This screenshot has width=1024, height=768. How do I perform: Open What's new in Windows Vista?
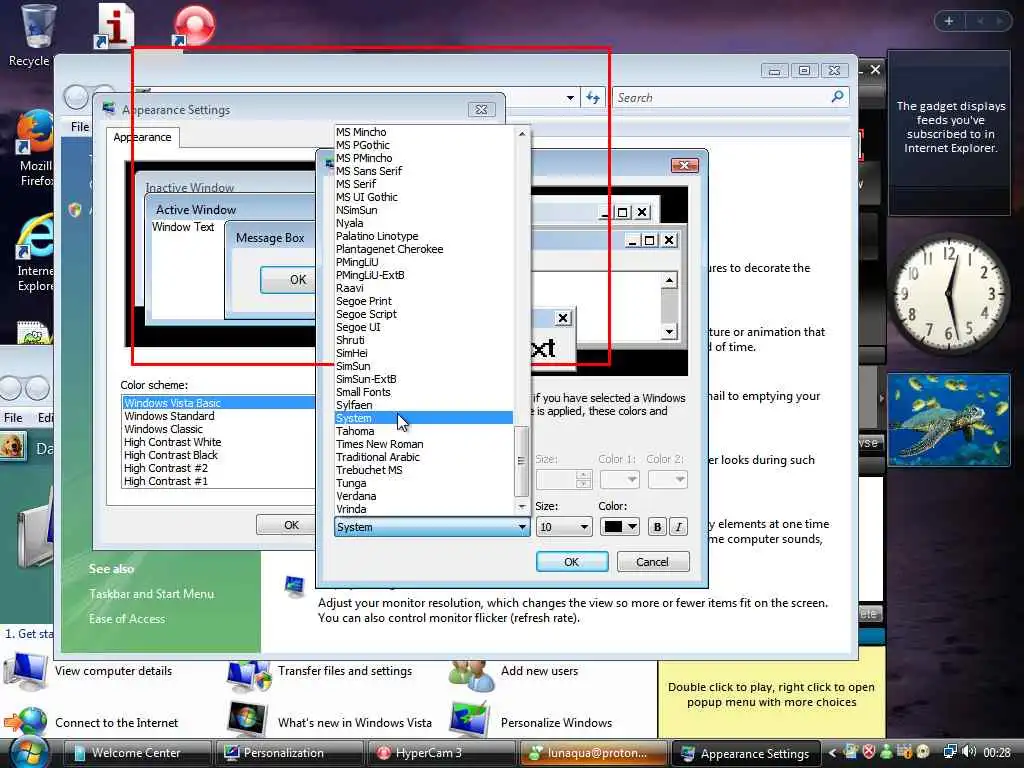point(355,723)
